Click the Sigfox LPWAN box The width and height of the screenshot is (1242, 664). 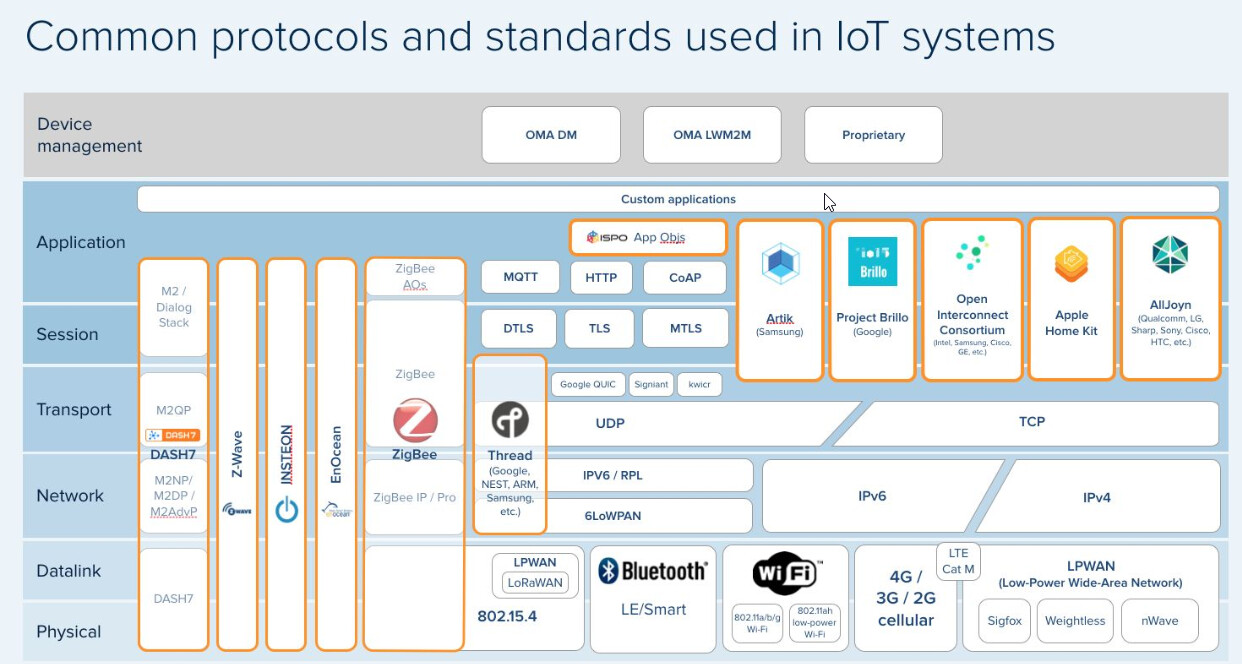tap(1003, 620)
